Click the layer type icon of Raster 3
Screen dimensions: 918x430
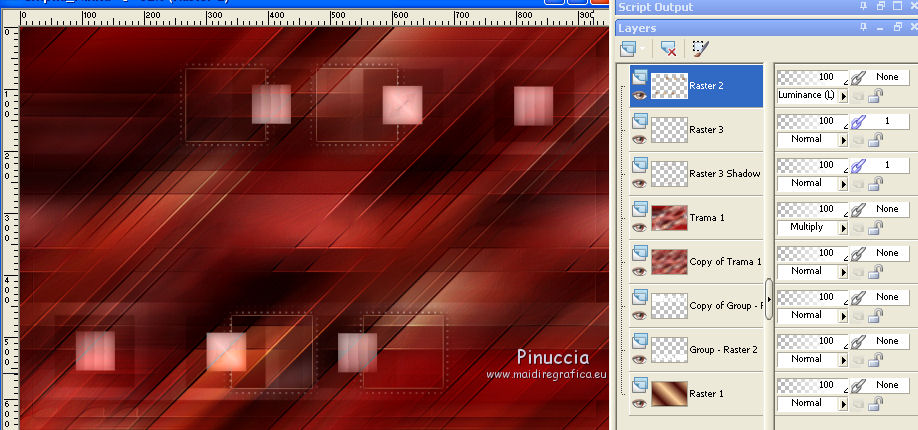click(x=639, y=120)
